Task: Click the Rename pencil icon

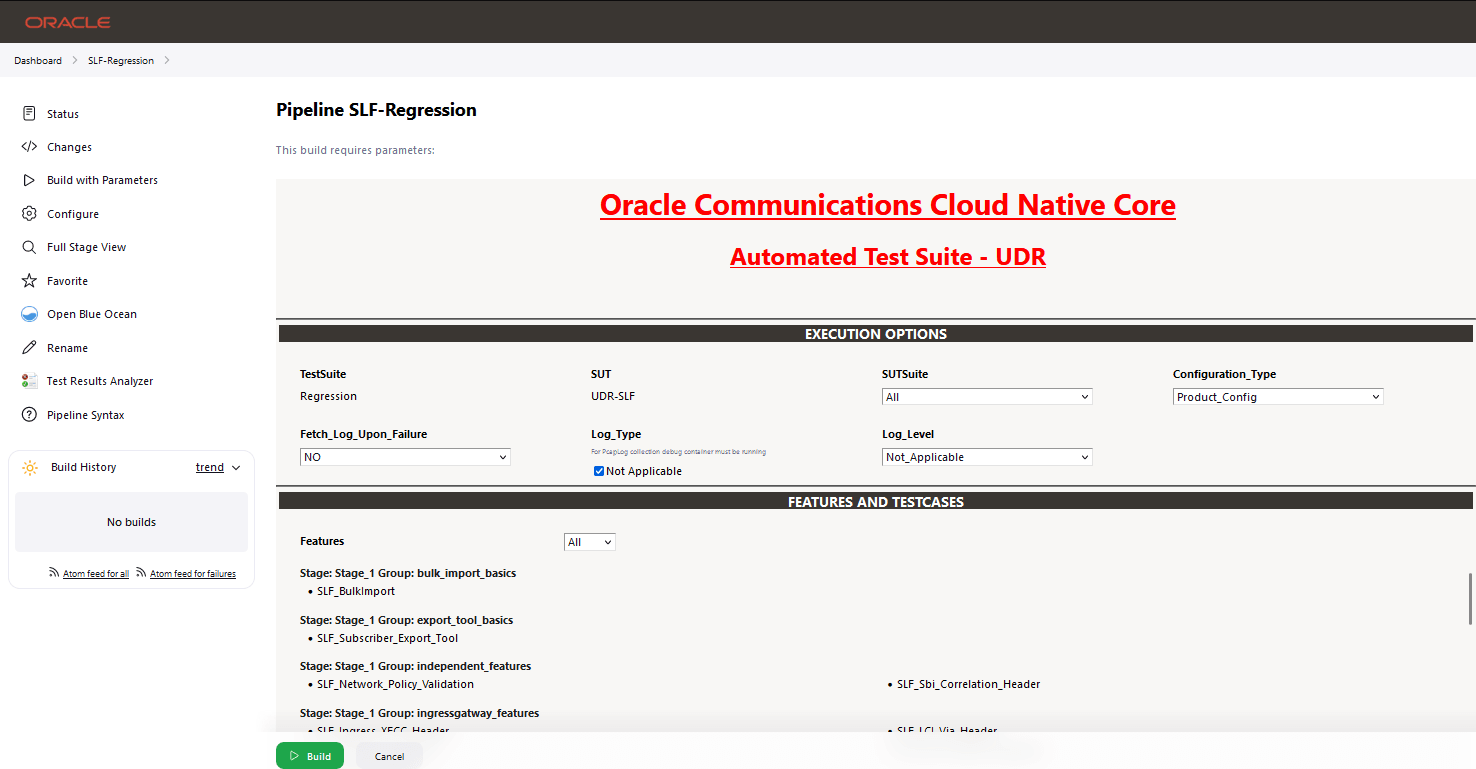Action: click(29, 348)
